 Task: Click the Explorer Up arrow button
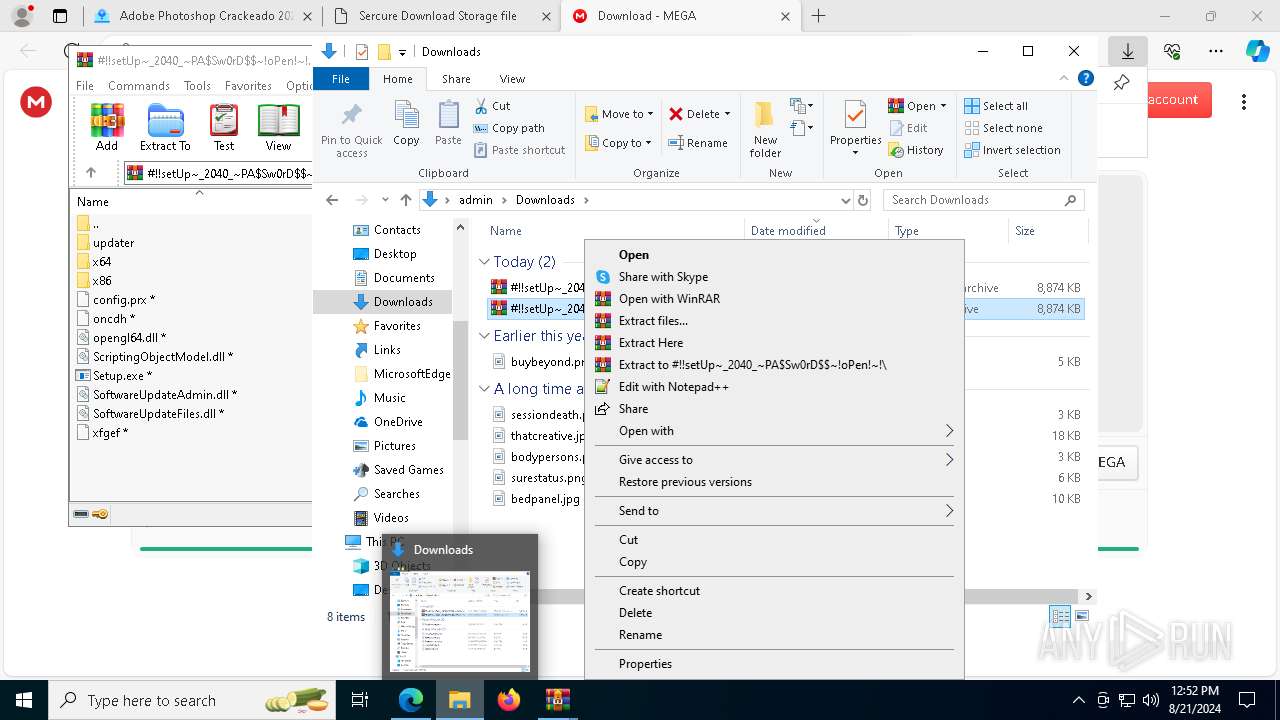[405, 200]
